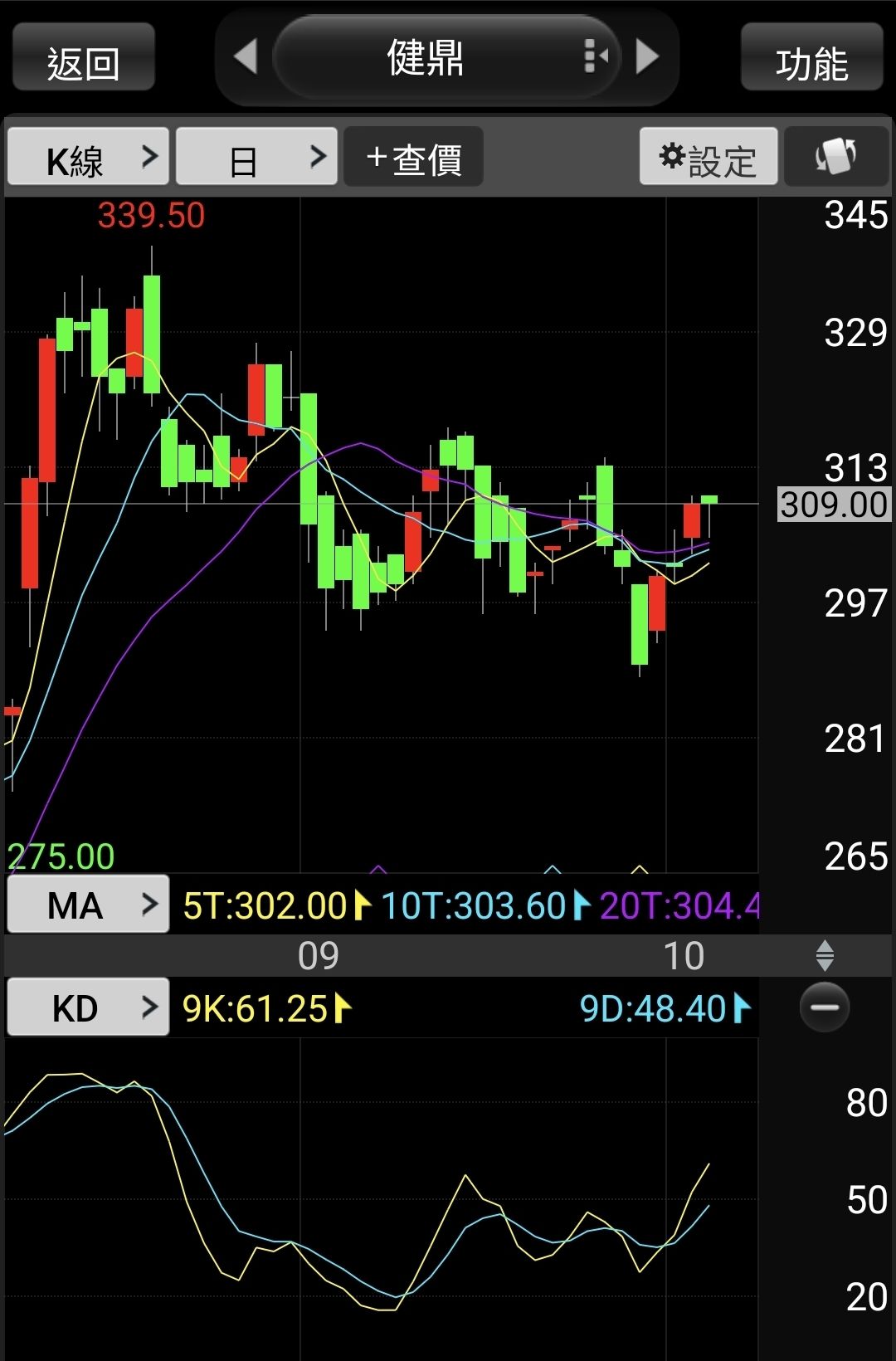Tap the 20 level on KD axis
Image resolution: width=896 pixels, height=1361 pixels.
tap(866, 1296)
